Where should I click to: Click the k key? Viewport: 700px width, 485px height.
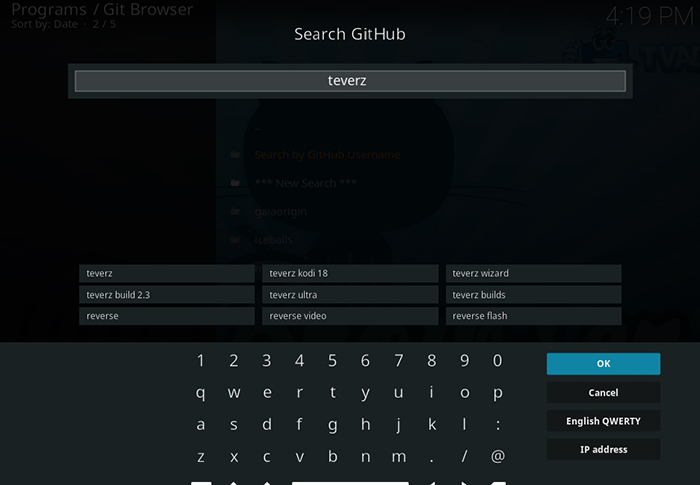tap(432, 424)
